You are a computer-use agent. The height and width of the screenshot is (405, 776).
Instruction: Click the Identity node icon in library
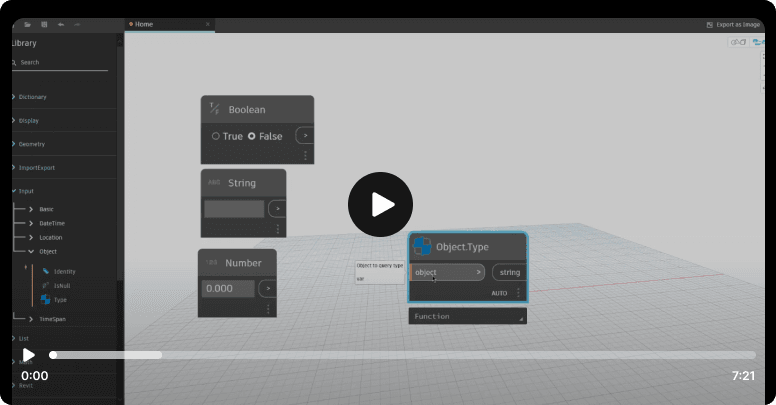[46, 271]
